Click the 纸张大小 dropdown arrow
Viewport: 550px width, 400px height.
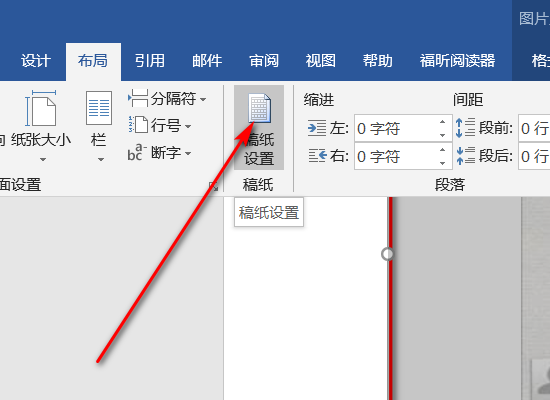click(43, 160)
